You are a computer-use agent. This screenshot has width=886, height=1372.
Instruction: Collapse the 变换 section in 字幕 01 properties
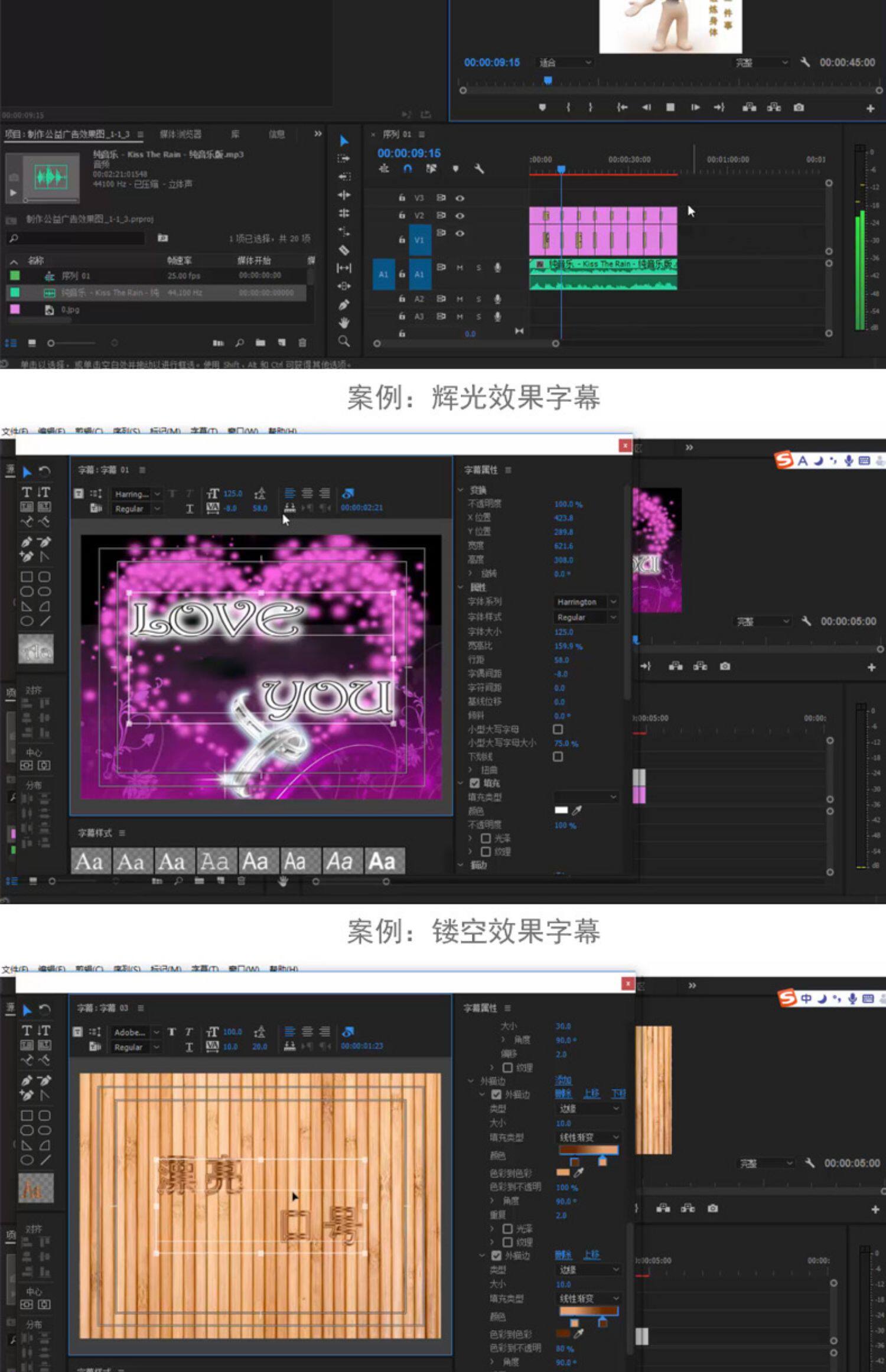point(461,490)
